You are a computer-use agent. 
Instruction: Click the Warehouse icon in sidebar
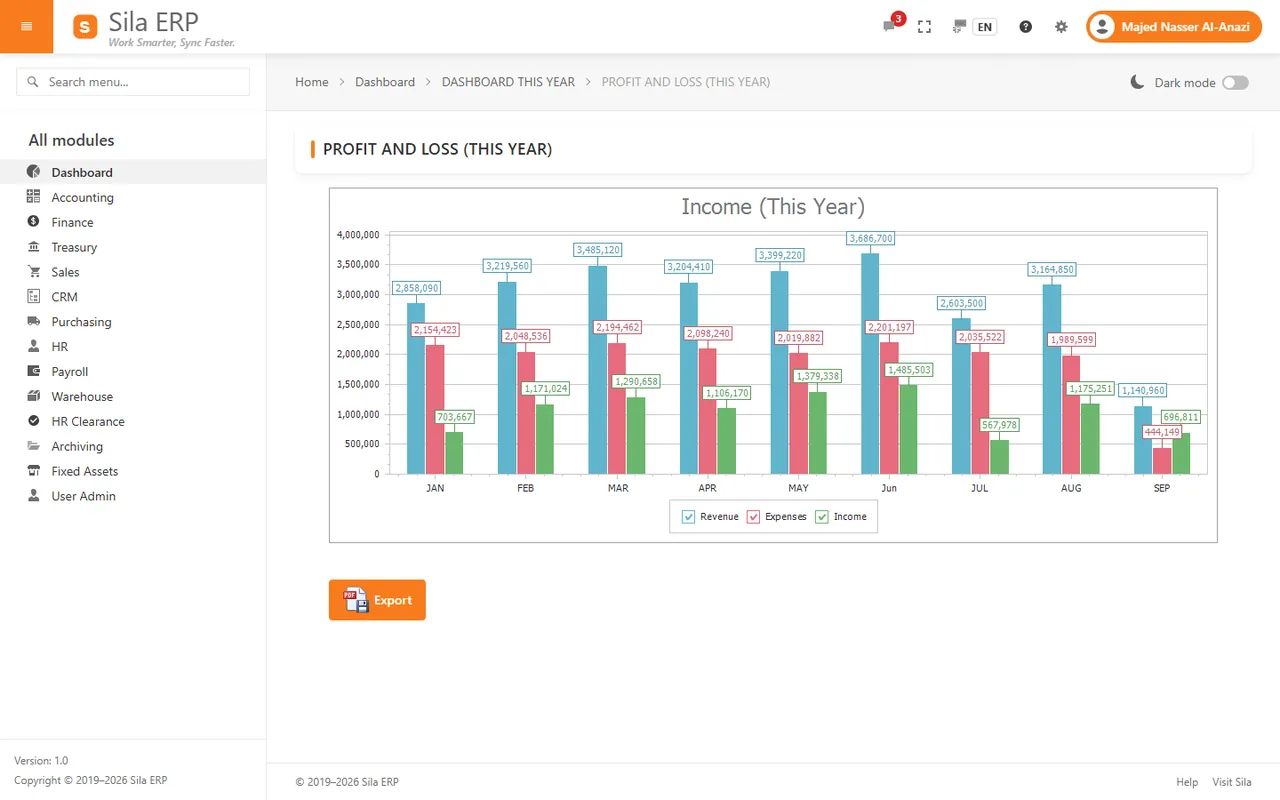[x=33, y=396]
